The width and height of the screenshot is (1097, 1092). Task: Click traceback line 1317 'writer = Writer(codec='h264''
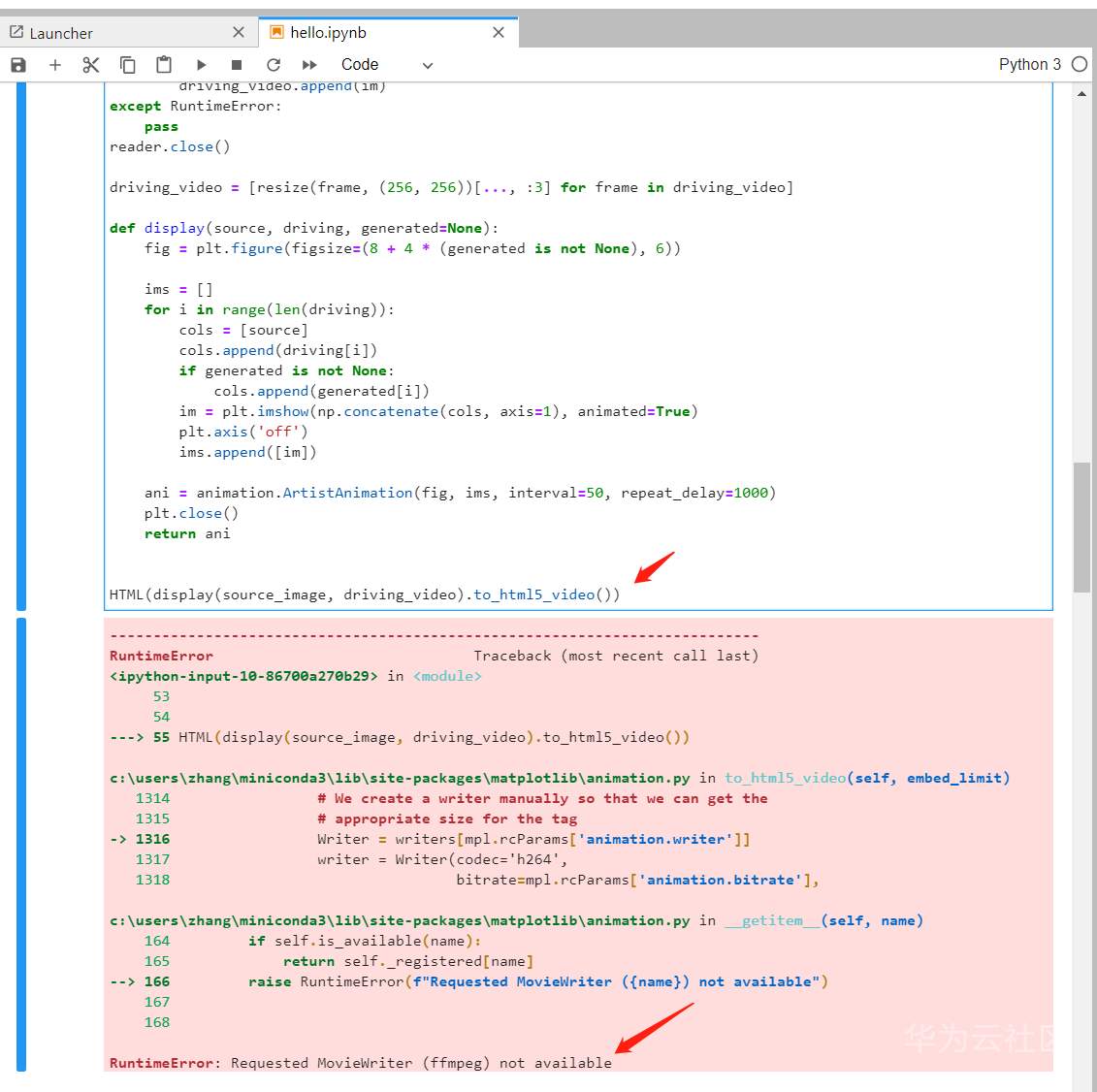[x=351, y=859]
